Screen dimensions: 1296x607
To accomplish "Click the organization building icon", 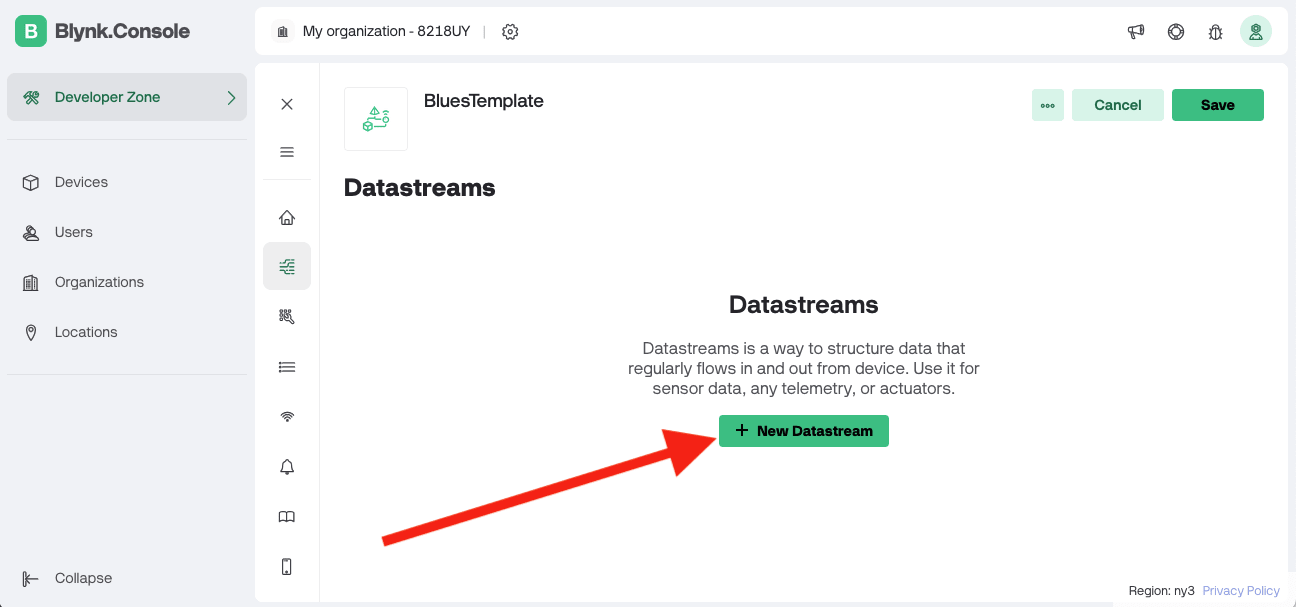I will [282, 32].
